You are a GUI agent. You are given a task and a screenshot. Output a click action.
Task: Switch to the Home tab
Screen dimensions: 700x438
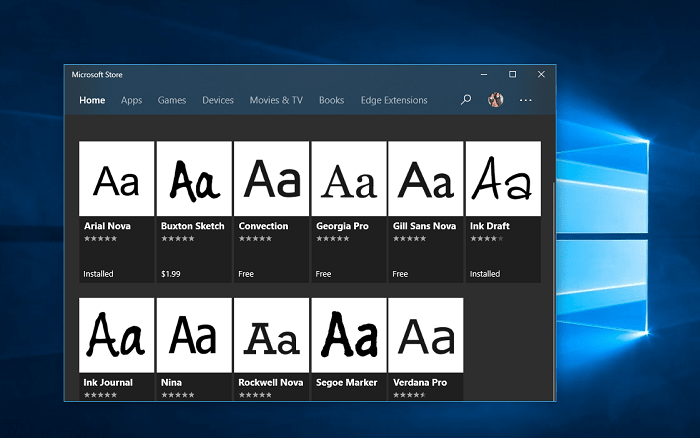pos(92,100)
